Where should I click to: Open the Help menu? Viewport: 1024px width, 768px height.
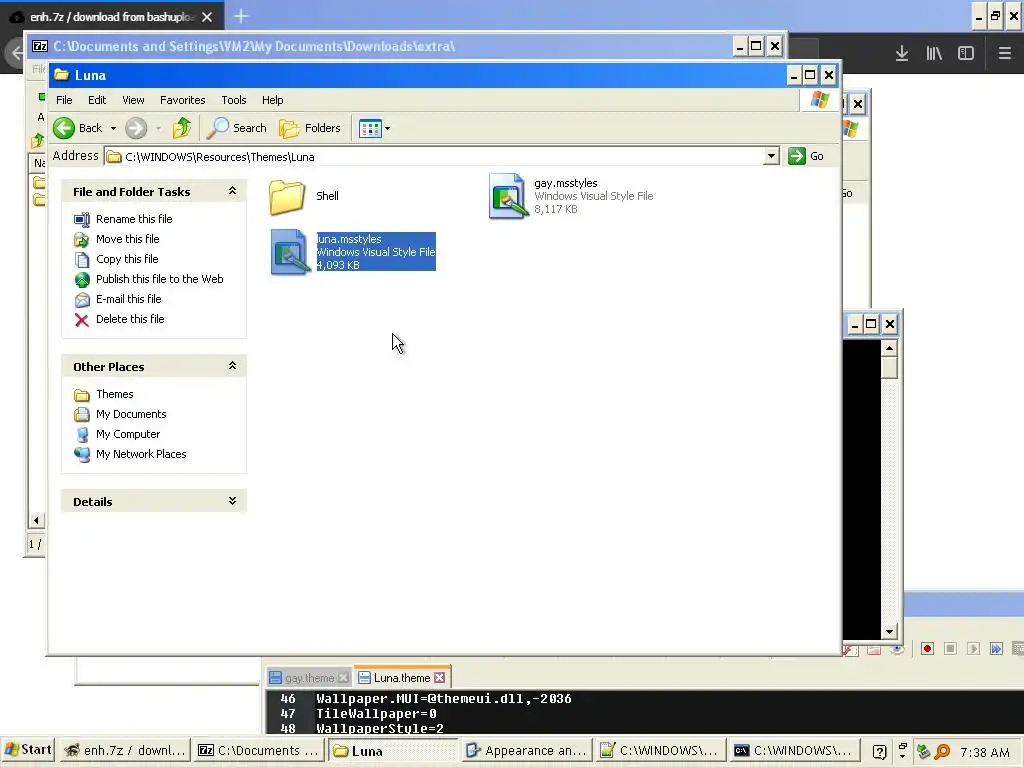pyautogui.click(x=272, y=100)
